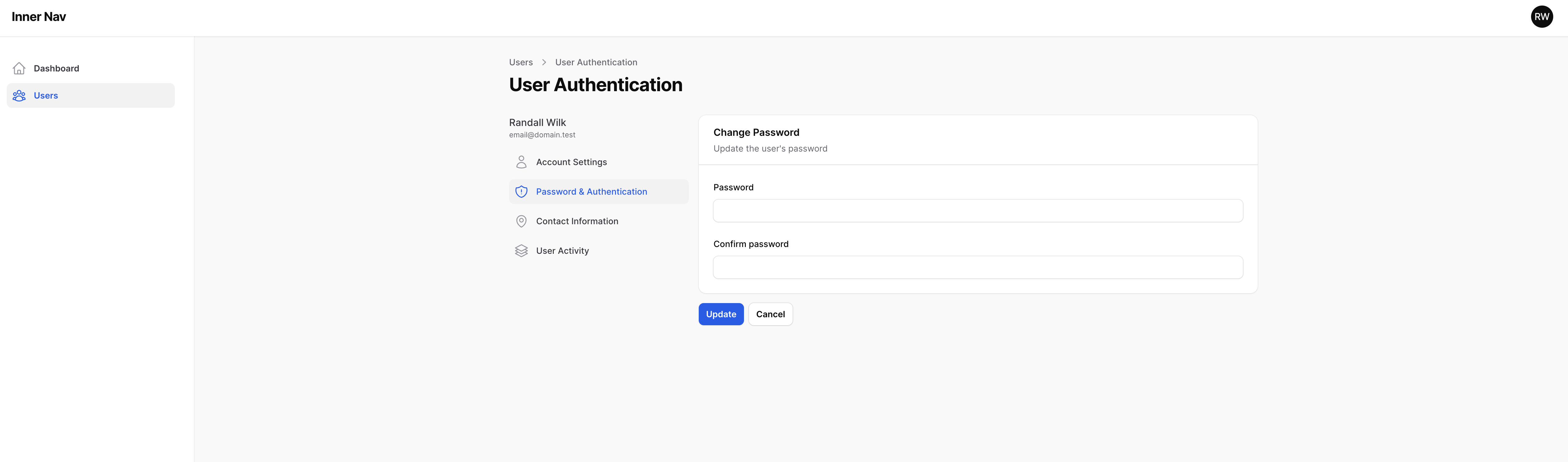The image size is (1568, 462).
Task: Click the Users group icon in sidebar
Action: click(x=19, y=95)
